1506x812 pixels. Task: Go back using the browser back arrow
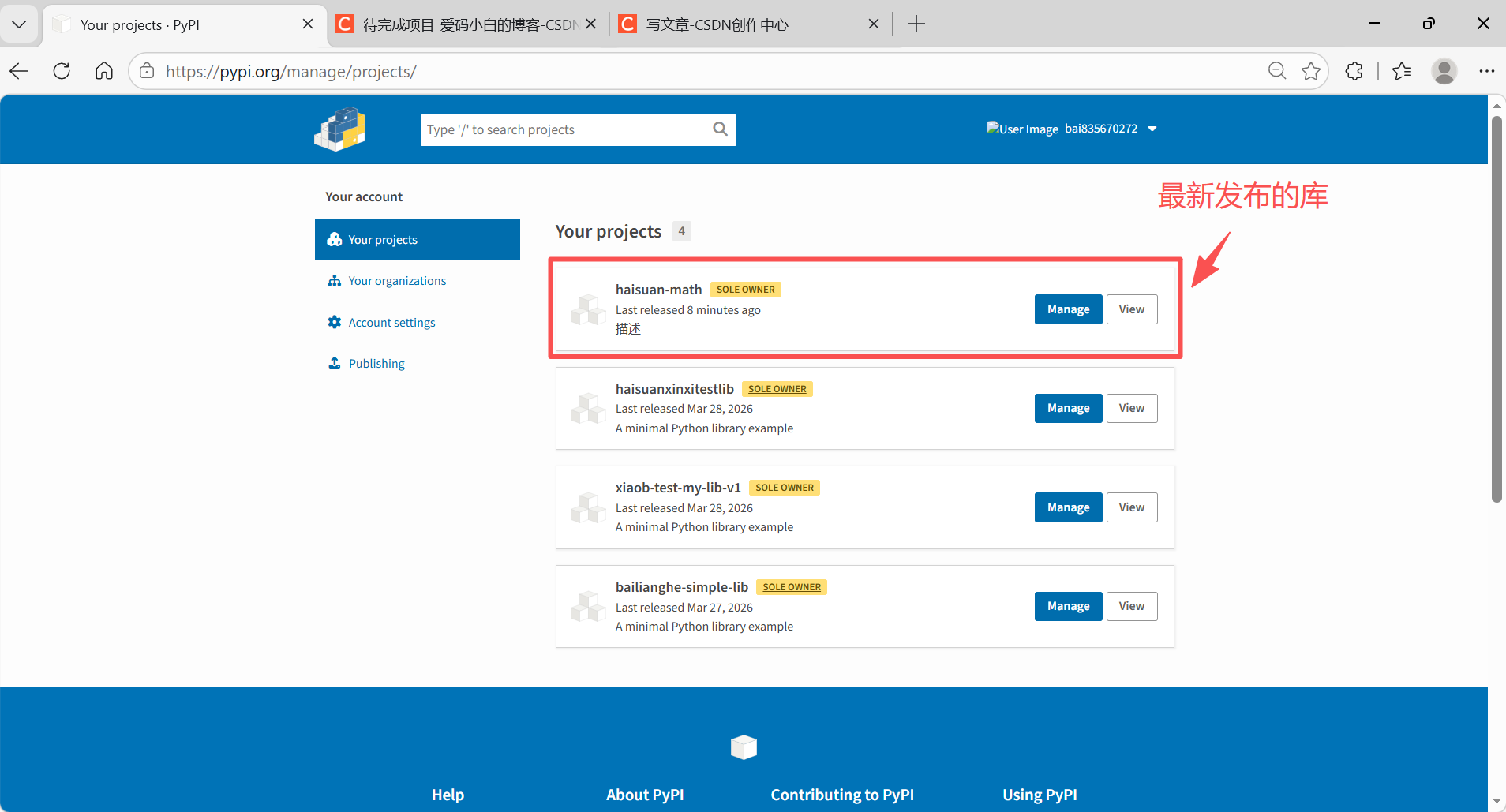(20, 71)
